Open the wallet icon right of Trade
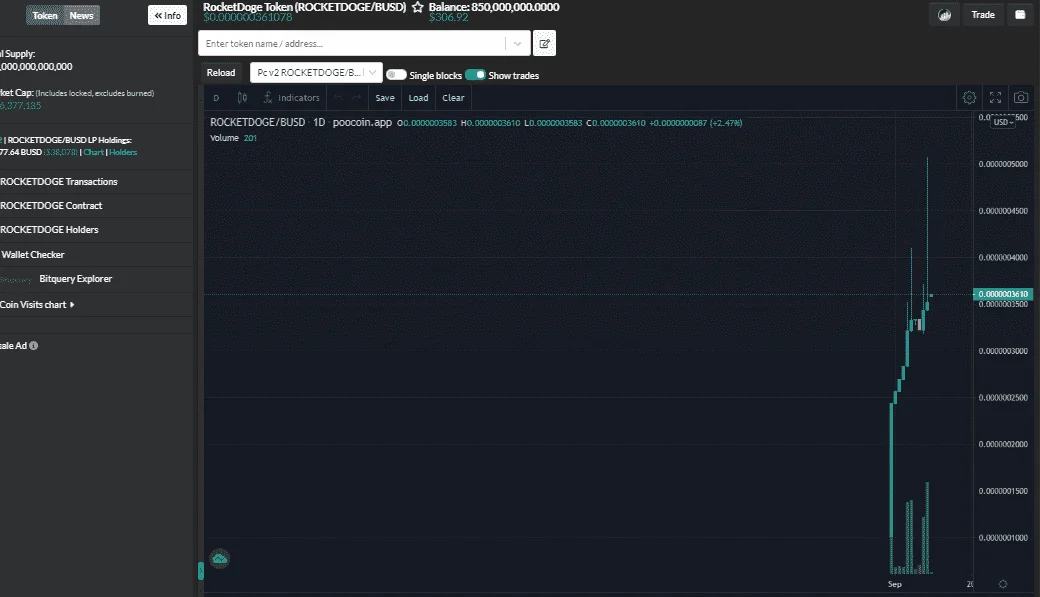The width and height of the screenshot is (1040, 597). pyautogui.click(x=1020, y=15)
